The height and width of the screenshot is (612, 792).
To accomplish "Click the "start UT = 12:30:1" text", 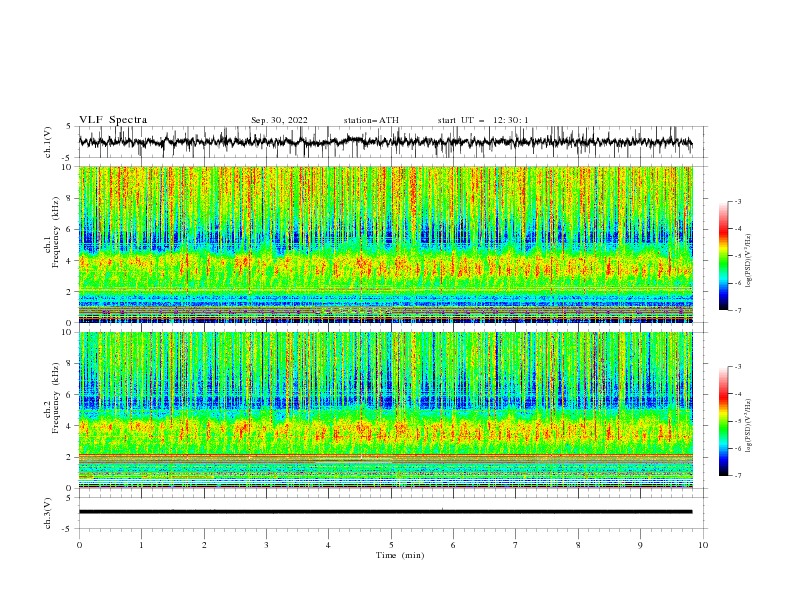I will point(483,120).
